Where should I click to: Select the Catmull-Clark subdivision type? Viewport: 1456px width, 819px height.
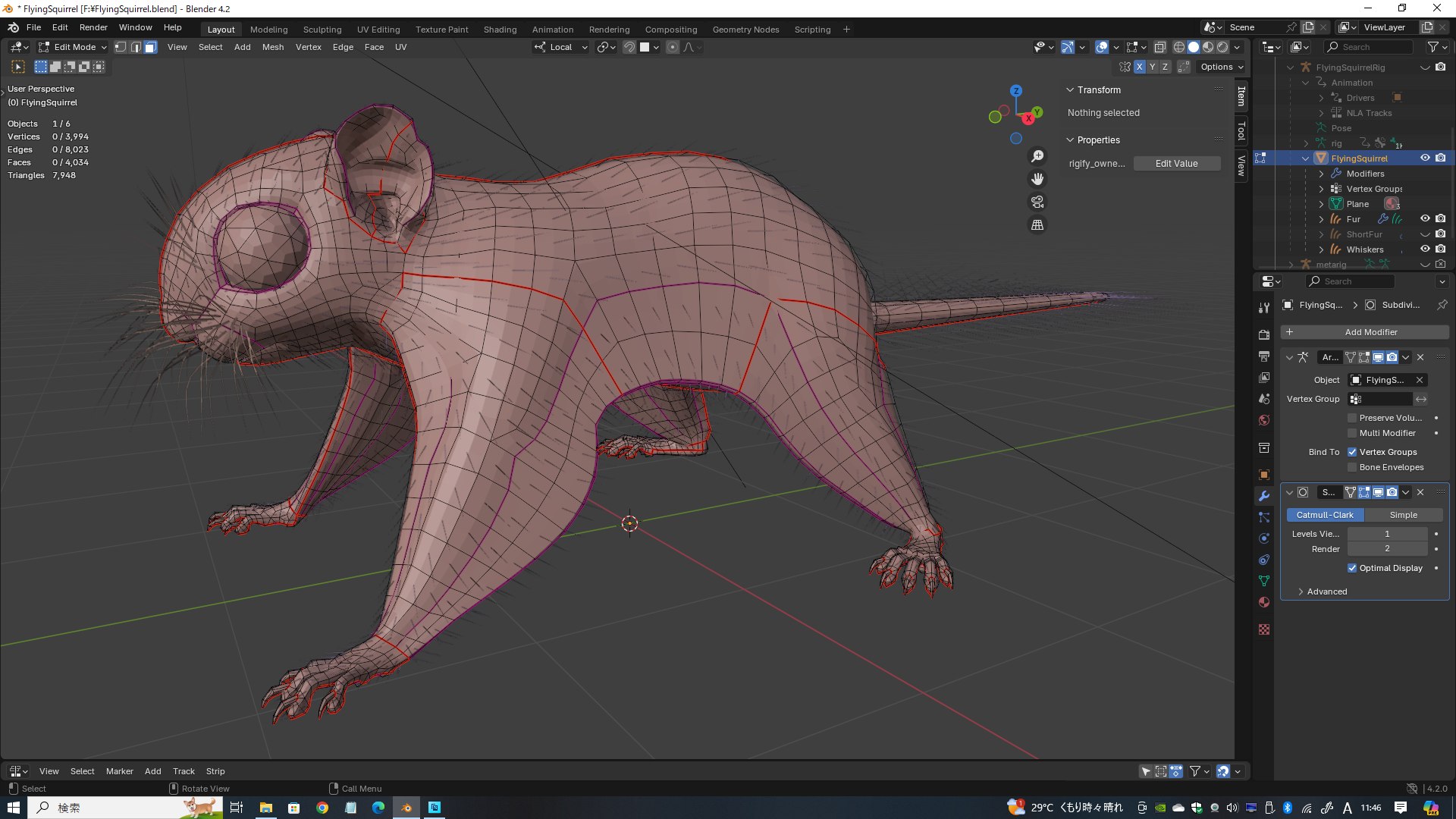[x=1325, y=515]
